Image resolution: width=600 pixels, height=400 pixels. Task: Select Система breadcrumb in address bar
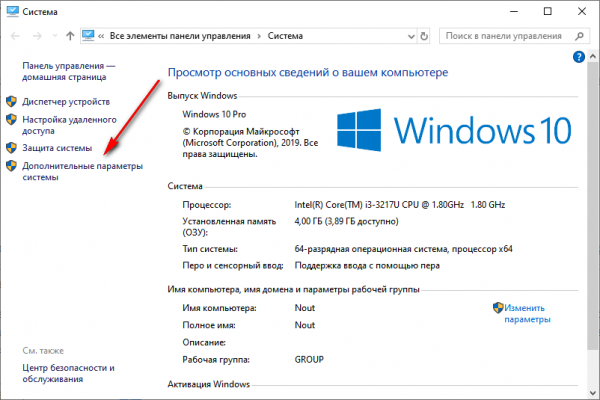[285, 36]
